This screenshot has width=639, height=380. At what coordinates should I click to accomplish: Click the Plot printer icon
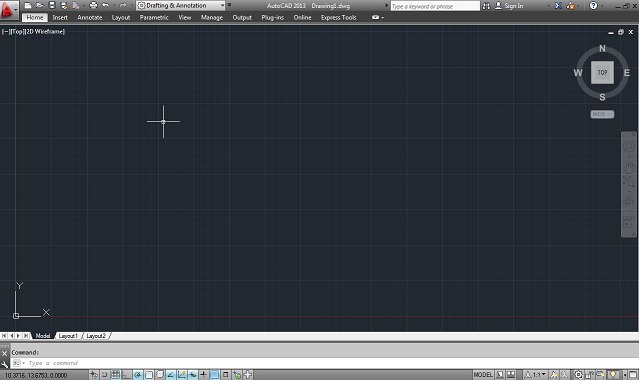pyautogui.click(x=93, y=5)
